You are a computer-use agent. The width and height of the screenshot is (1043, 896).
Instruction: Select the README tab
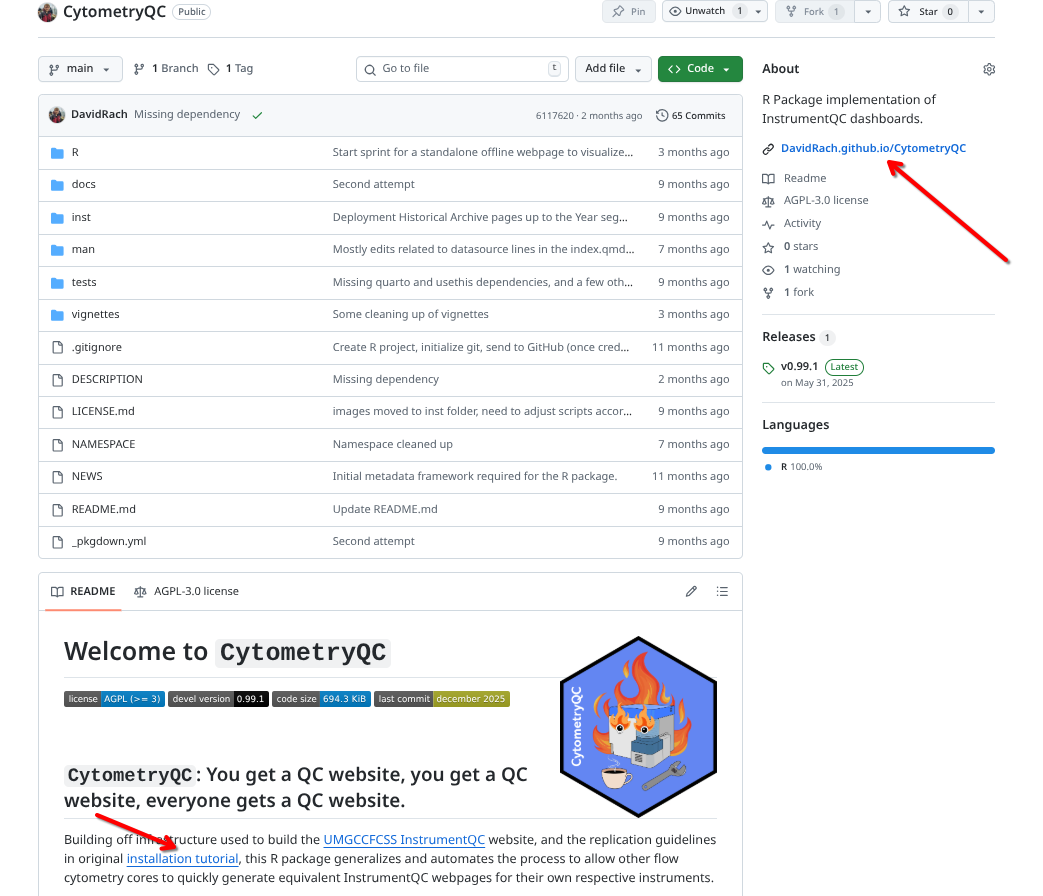click(x=83, y=591)
